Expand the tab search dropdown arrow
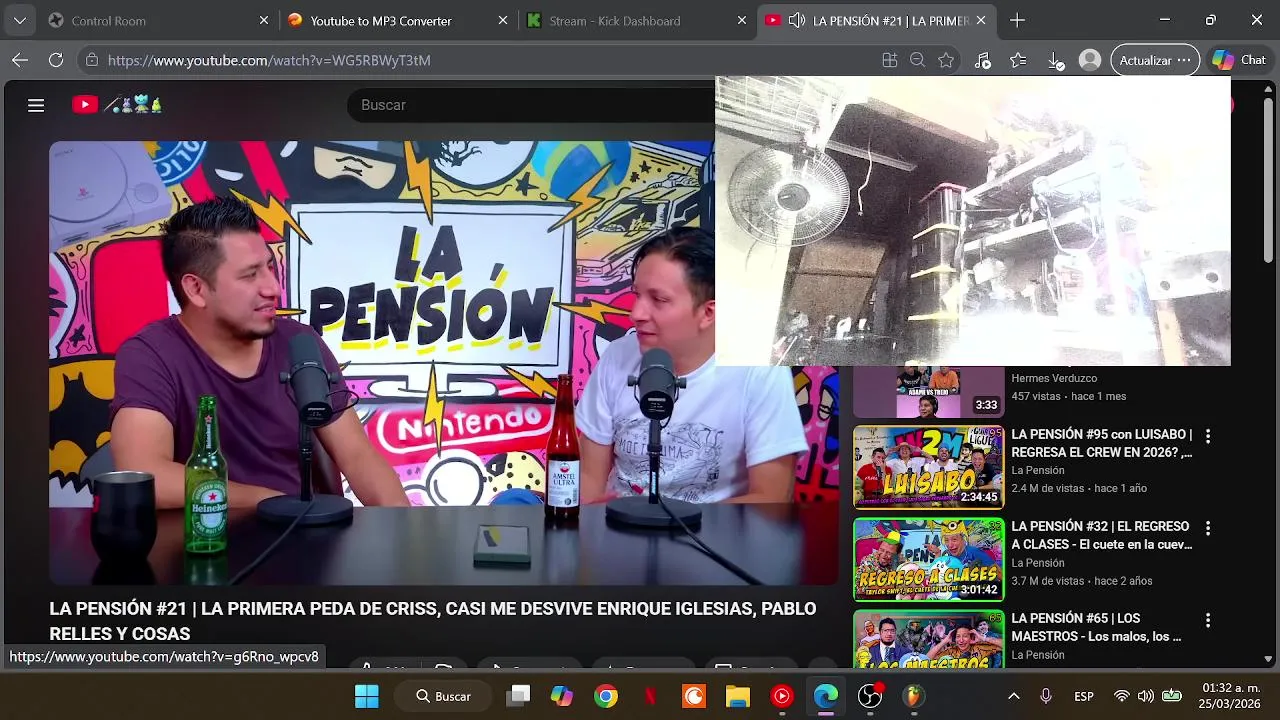This screenshot has height=720, width=1280. coord(20,20)
